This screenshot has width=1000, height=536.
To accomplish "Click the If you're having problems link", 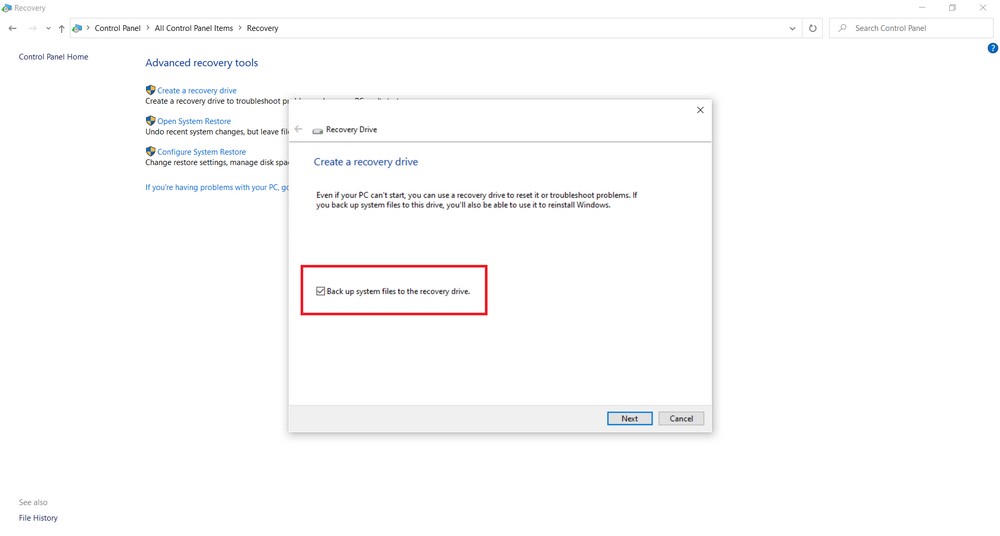I will pos(217,187).
